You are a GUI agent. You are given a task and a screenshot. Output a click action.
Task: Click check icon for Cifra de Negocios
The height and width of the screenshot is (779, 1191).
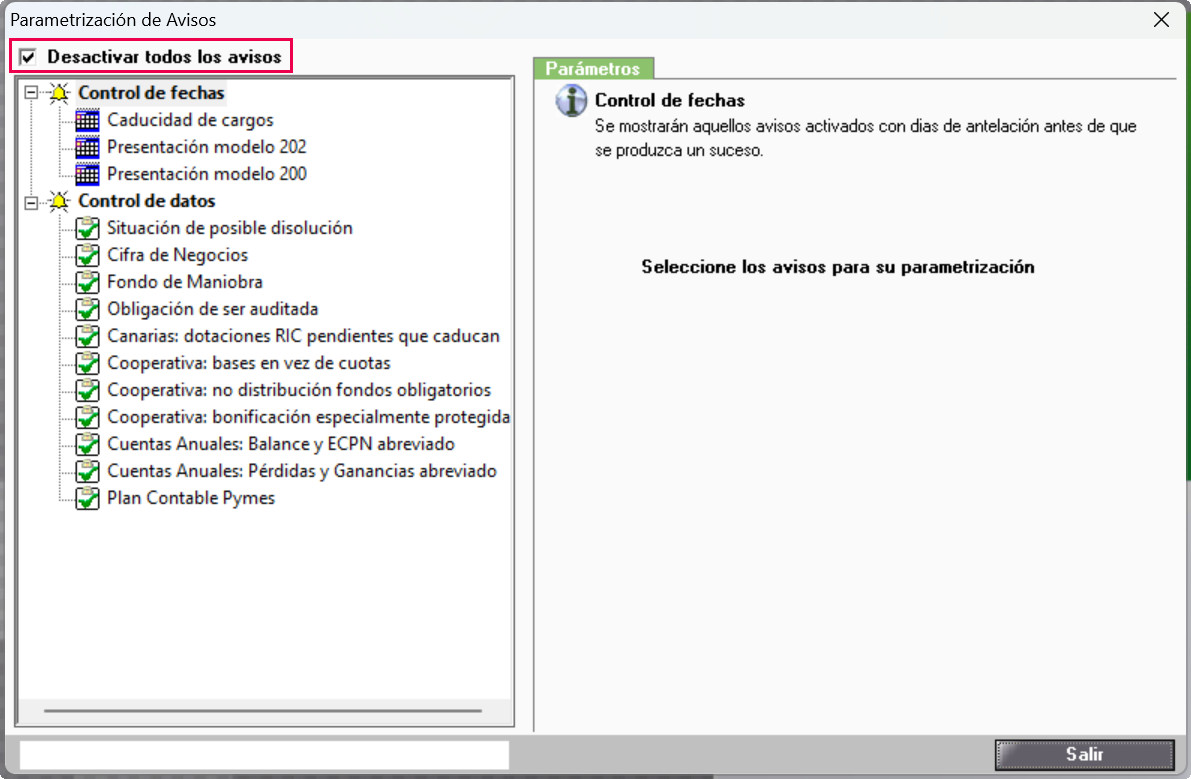[x=87, y=255]
